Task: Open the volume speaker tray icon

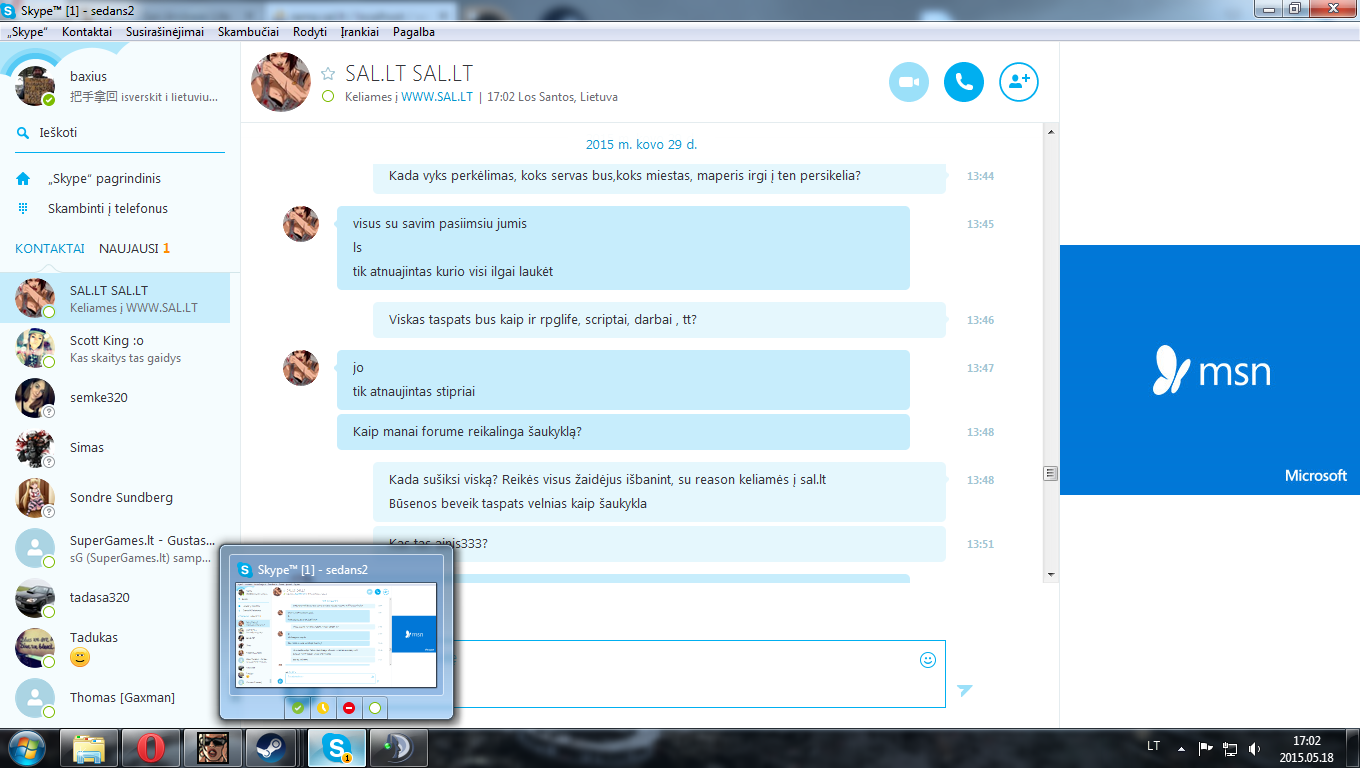Action: coord(1254,748)
